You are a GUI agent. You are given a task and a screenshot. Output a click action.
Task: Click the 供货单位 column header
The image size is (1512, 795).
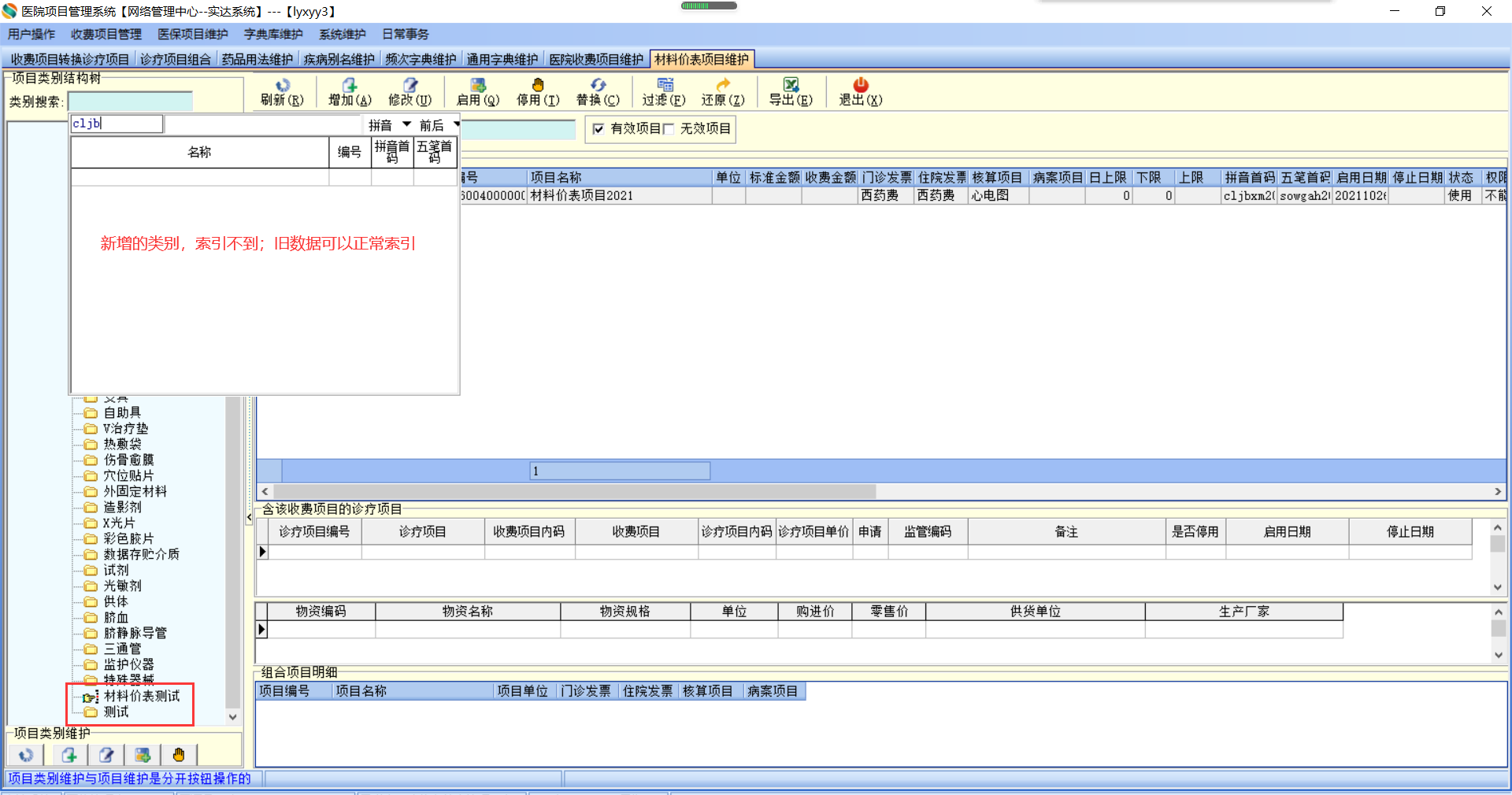coord(1036,611)
